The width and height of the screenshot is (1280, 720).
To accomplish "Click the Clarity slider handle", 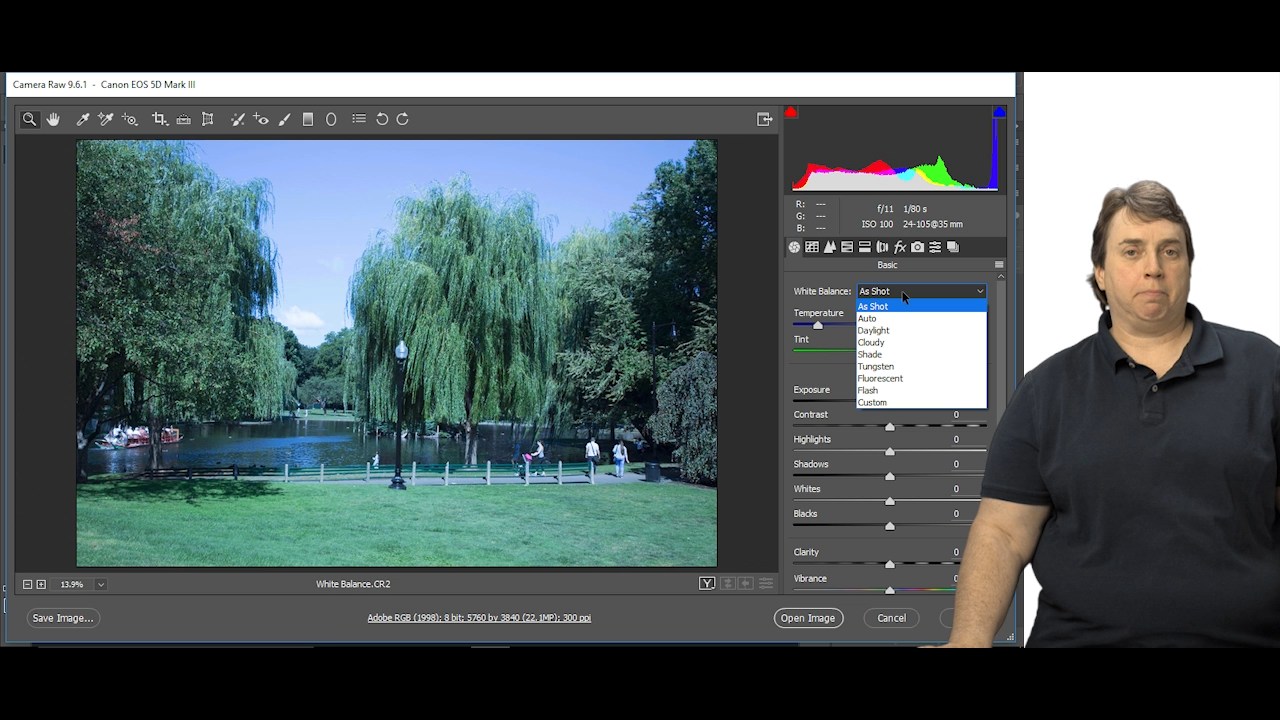I will click(890, 565).
